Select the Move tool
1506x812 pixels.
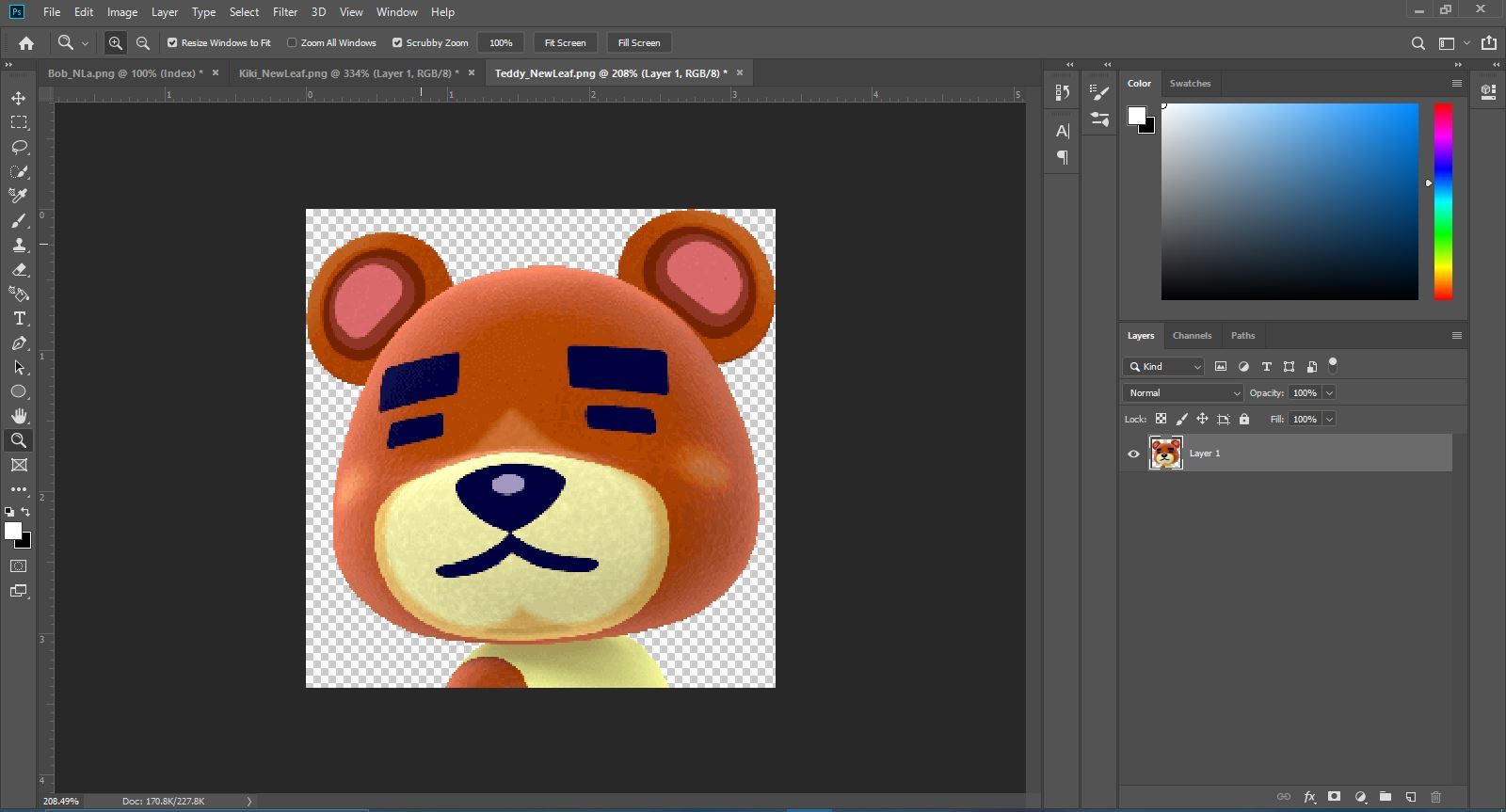19,98
